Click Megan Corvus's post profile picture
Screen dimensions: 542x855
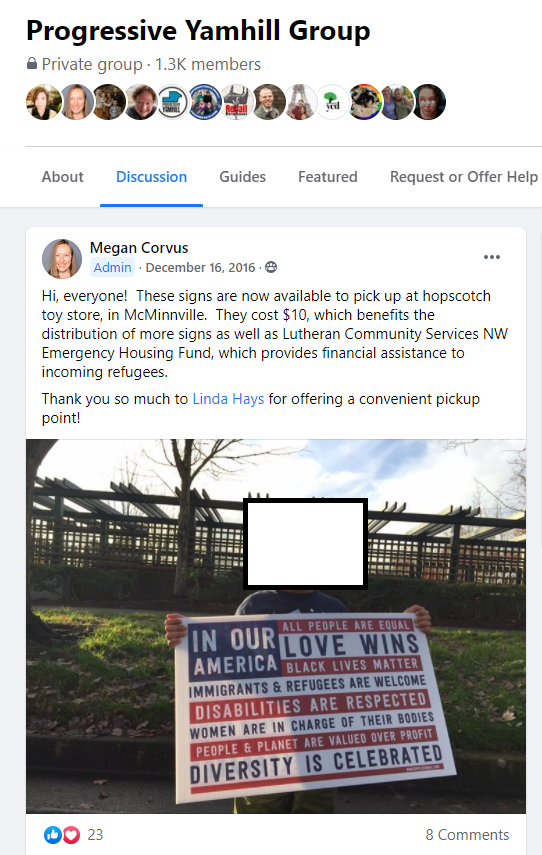[62, 258]
